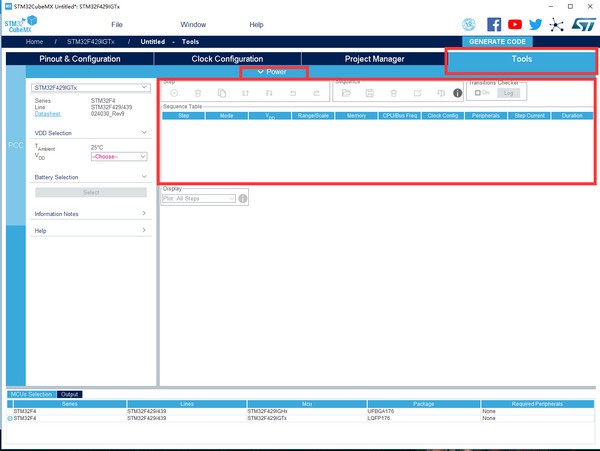Enable the Transitions Checker On checkbox
Image resolution: width=600 pixels, height=451 pixels.
point(478,93)
